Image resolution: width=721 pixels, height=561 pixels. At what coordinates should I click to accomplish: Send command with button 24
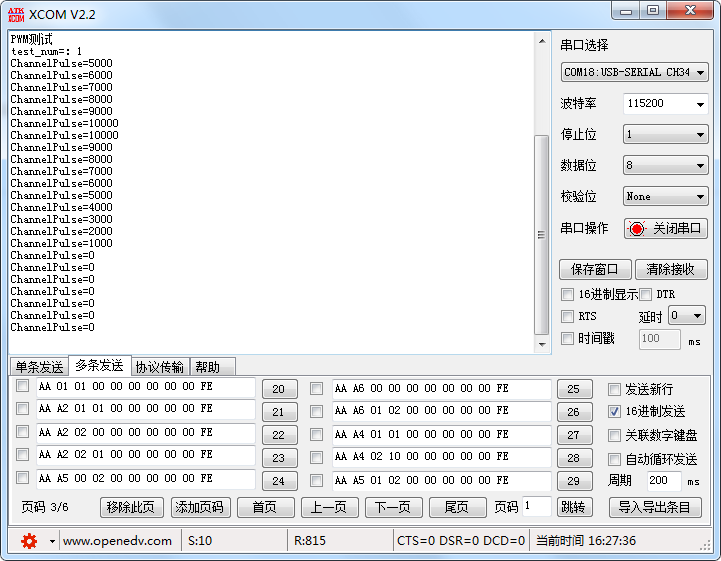[x=280, y=481]
